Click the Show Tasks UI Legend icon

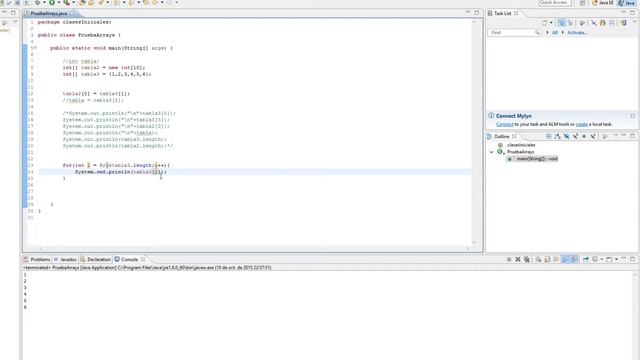(x=624, y=23)
